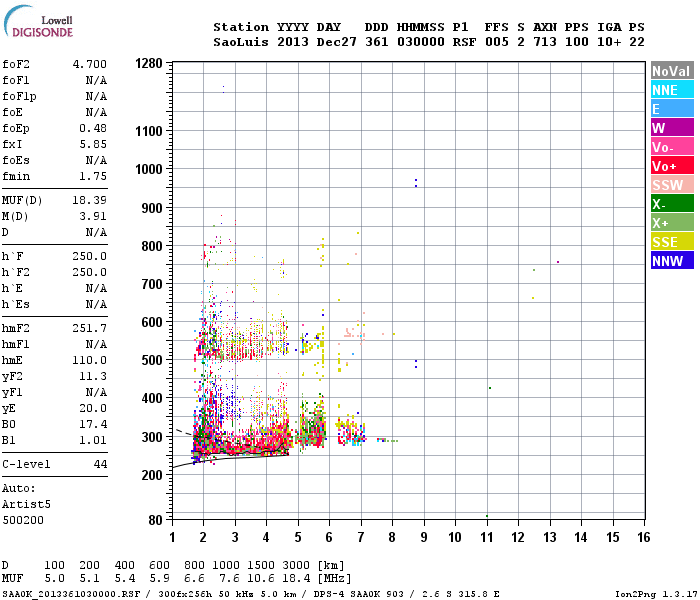
Task: Select the NoVal legend swatch
Action: click(672, 71)
